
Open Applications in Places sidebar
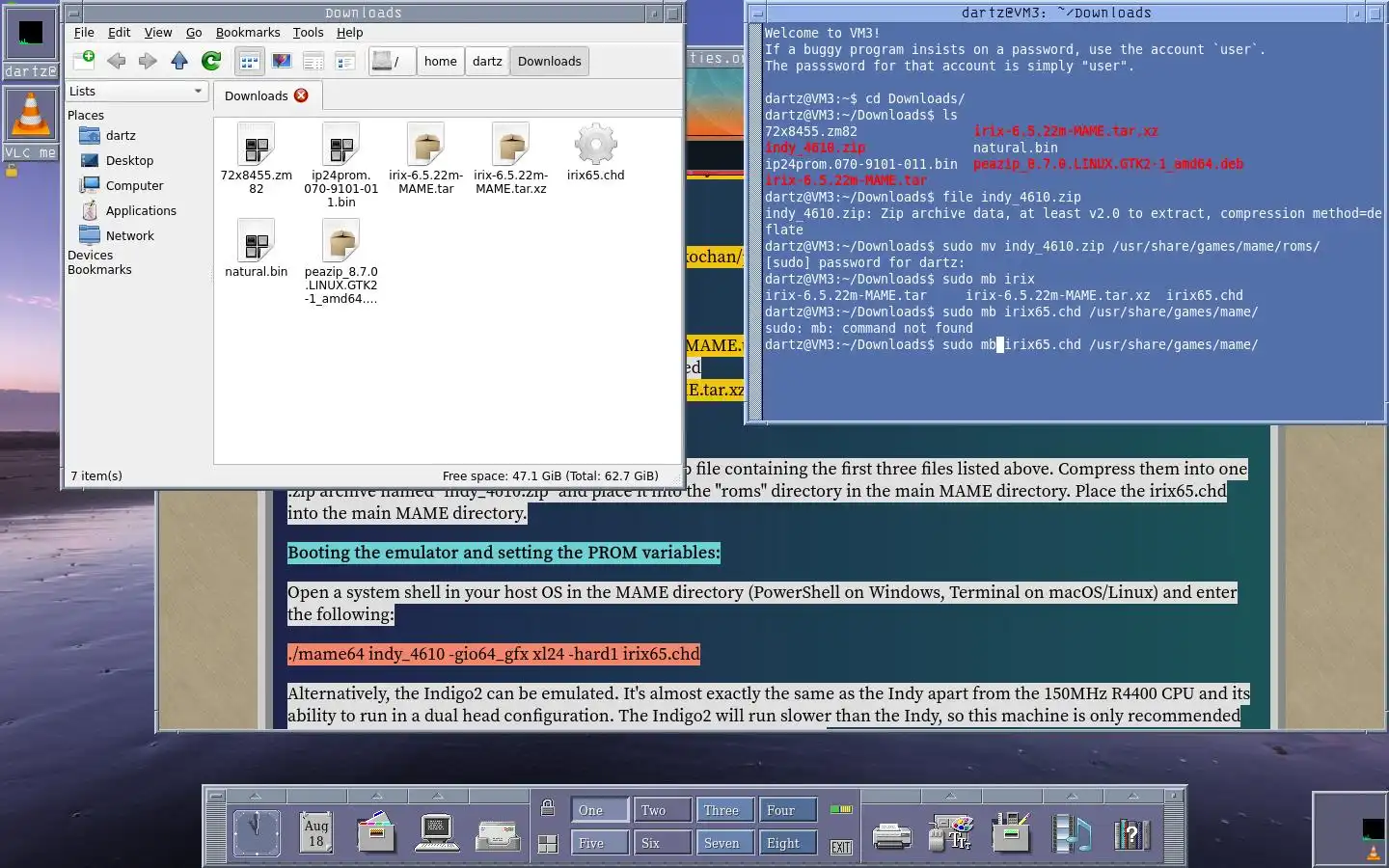pyautogui.click(x=141, y=211)
